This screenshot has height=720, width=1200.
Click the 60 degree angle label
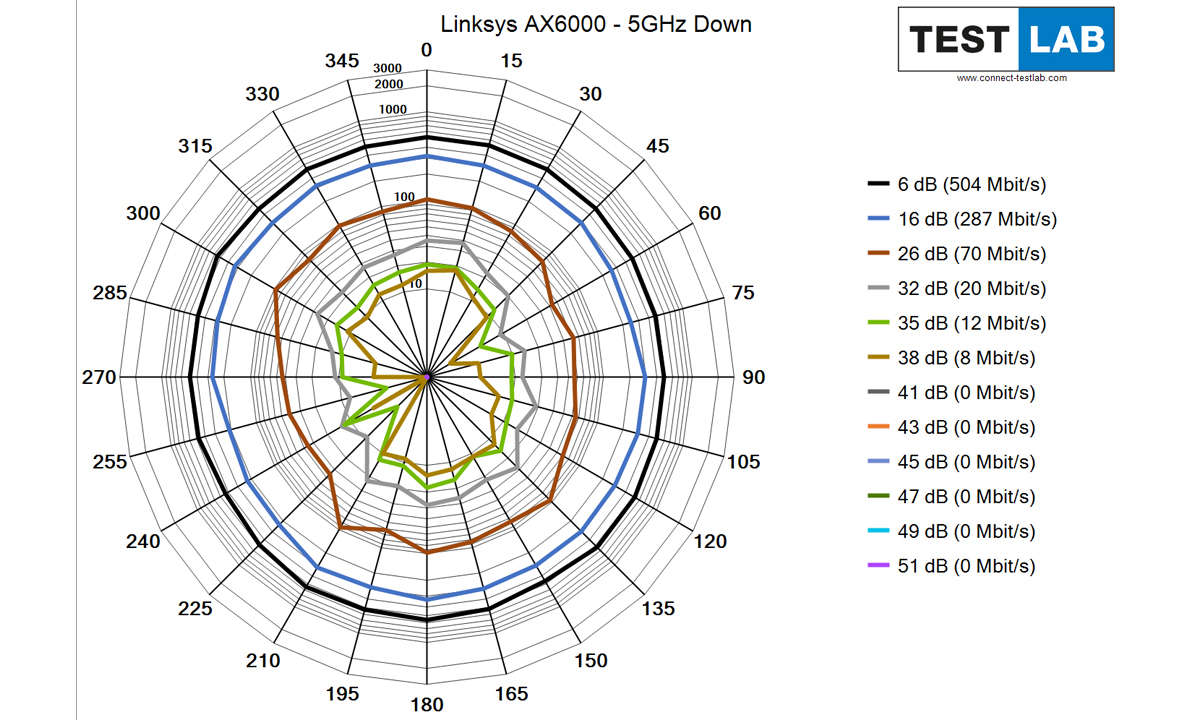[709, 213]
